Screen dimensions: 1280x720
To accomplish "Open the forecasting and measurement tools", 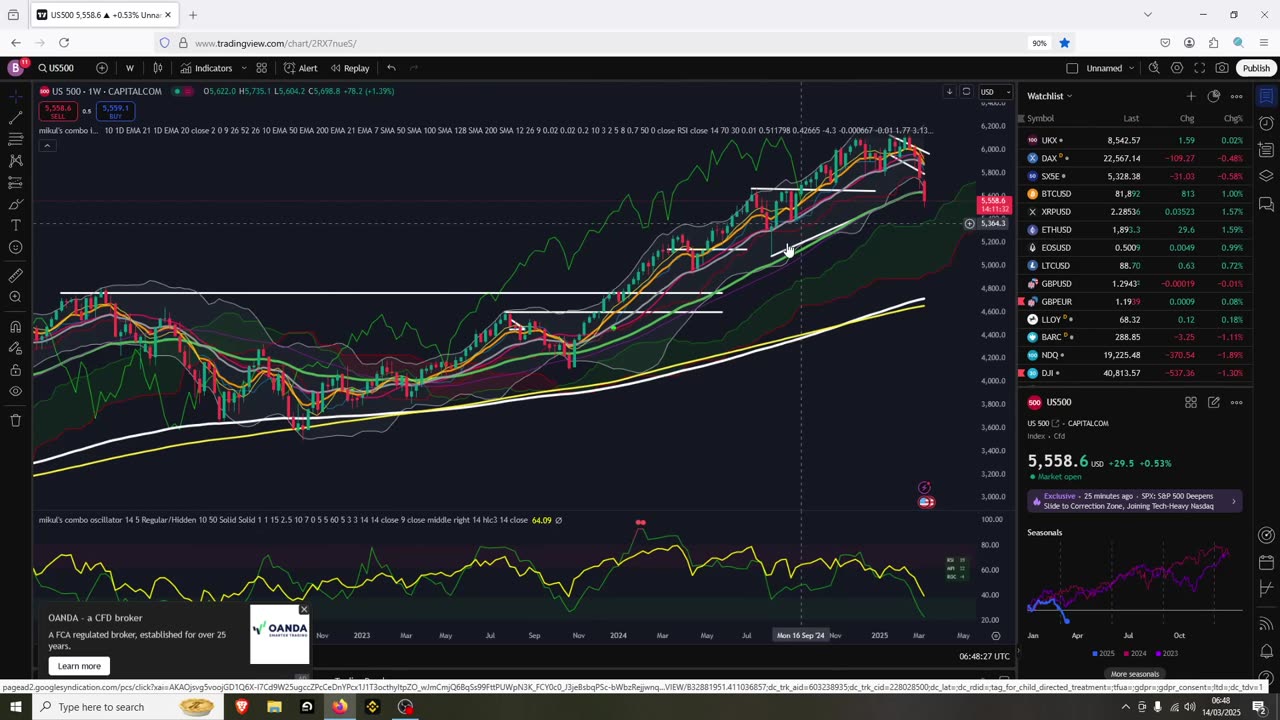I will coord(15,182).
